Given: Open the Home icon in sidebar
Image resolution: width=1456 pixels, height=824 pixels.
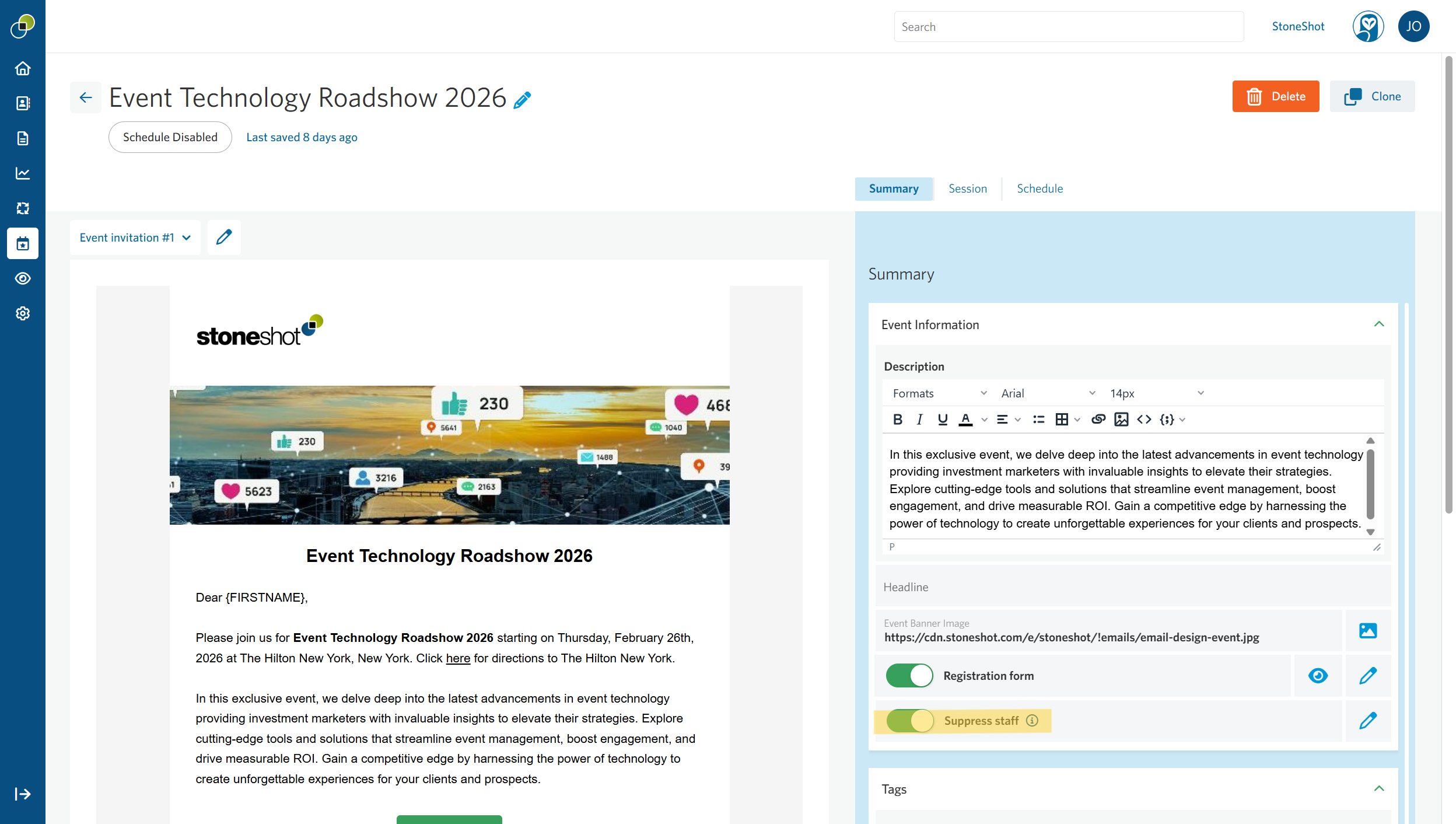Looking at the screenshot, I should (x=23, y=68).
